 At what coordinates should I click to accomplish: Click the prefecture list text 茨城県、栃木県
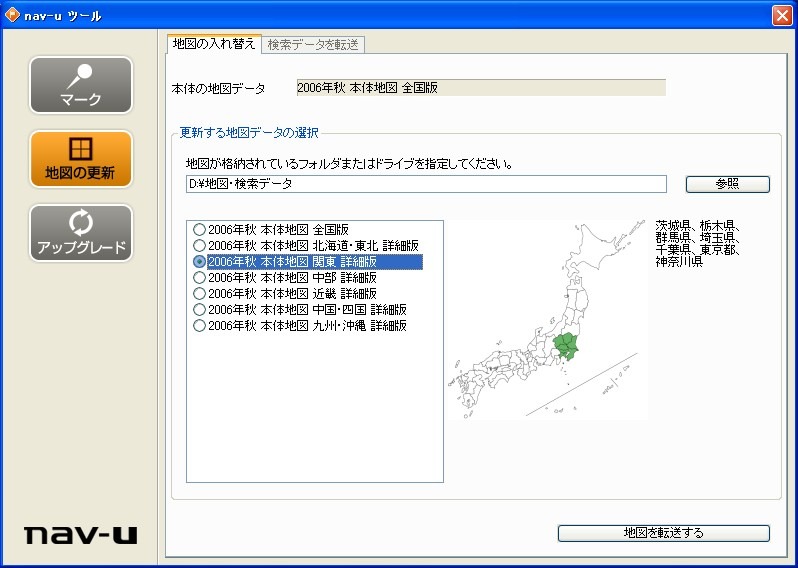[697, 225]
